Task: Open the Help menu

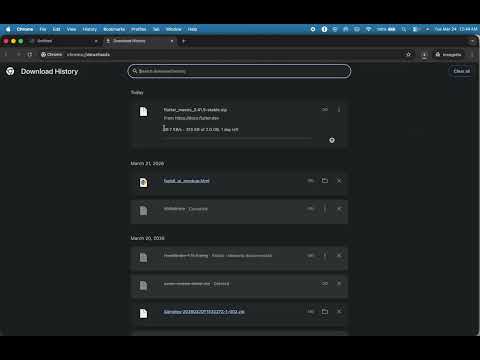Action: [192, 29]
